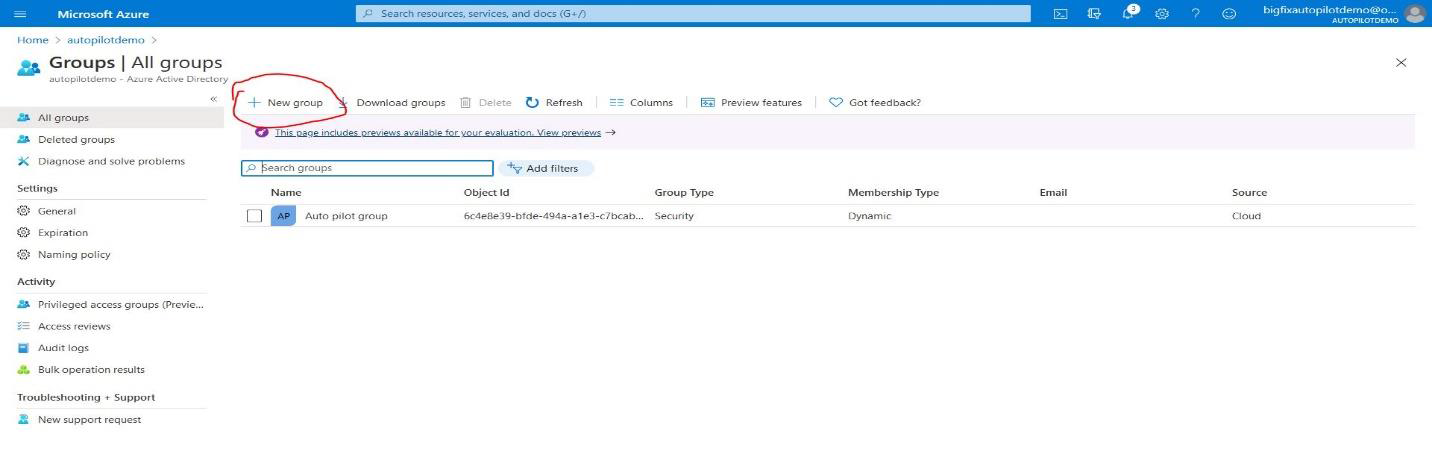Open Preview features
Image resolution: width=1432 pixels, height=456 pixels.
click(x=751, y=102)
